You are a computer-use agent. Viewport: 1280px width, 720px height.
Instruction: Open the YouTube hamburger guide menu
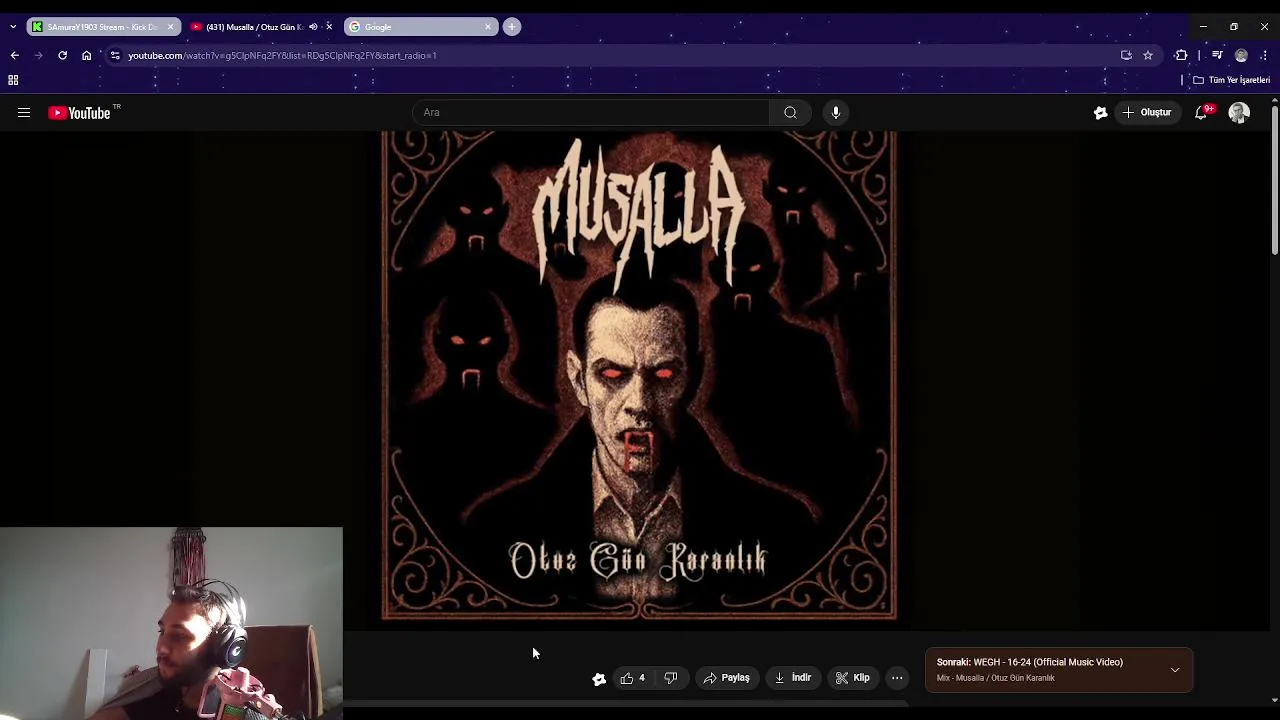pos(23,113)
